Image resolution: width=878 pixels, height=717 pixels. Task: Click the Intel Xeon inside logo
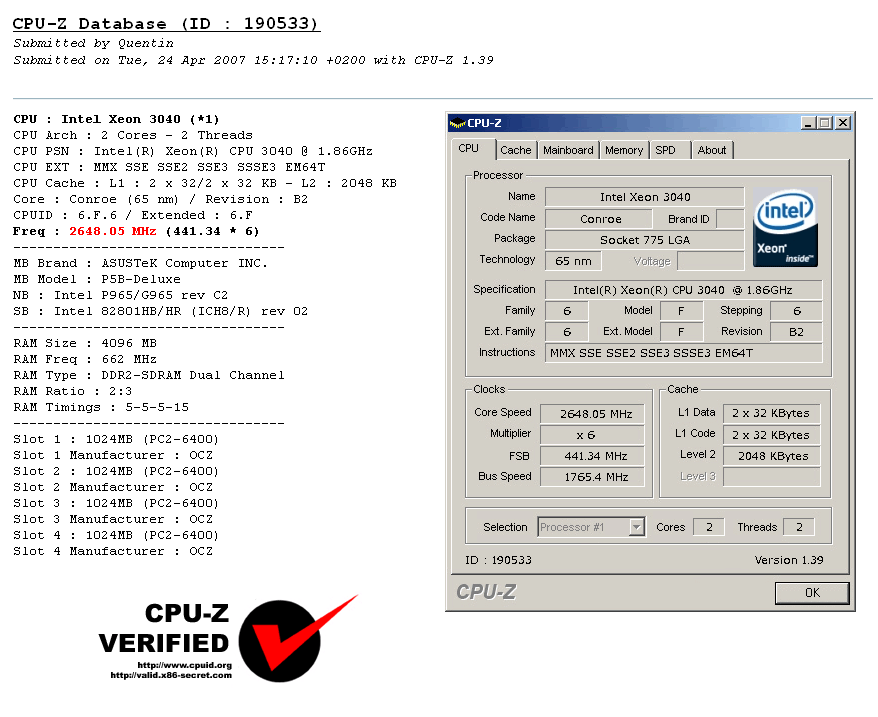[786, 227]
